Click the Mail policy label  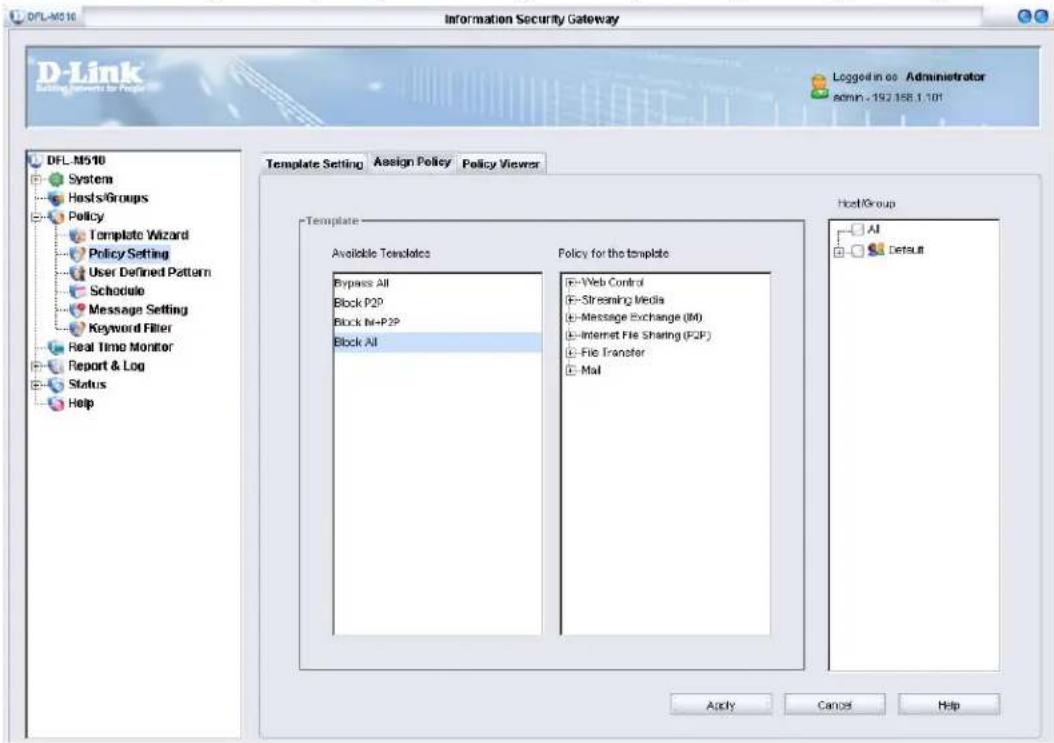click(x=591, y=370)
